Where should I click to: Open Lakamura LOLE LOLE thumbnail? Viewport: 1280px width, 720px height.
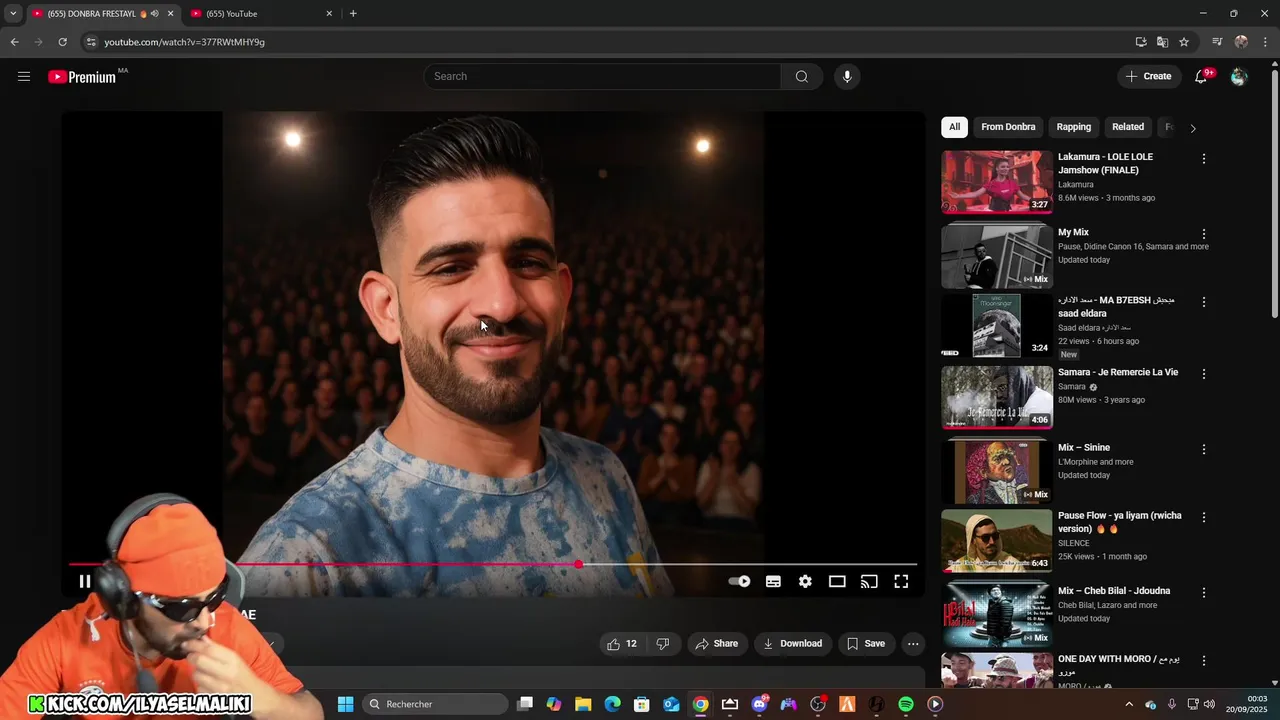click(997, 182)
